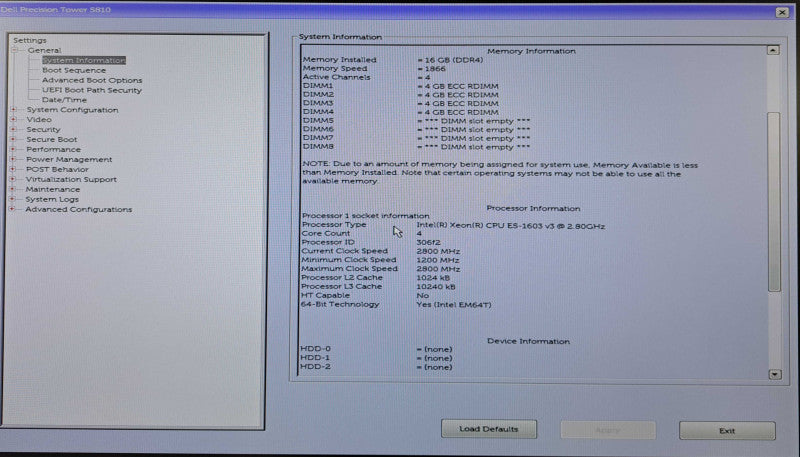Collapse the General tree node

[15, 50]
